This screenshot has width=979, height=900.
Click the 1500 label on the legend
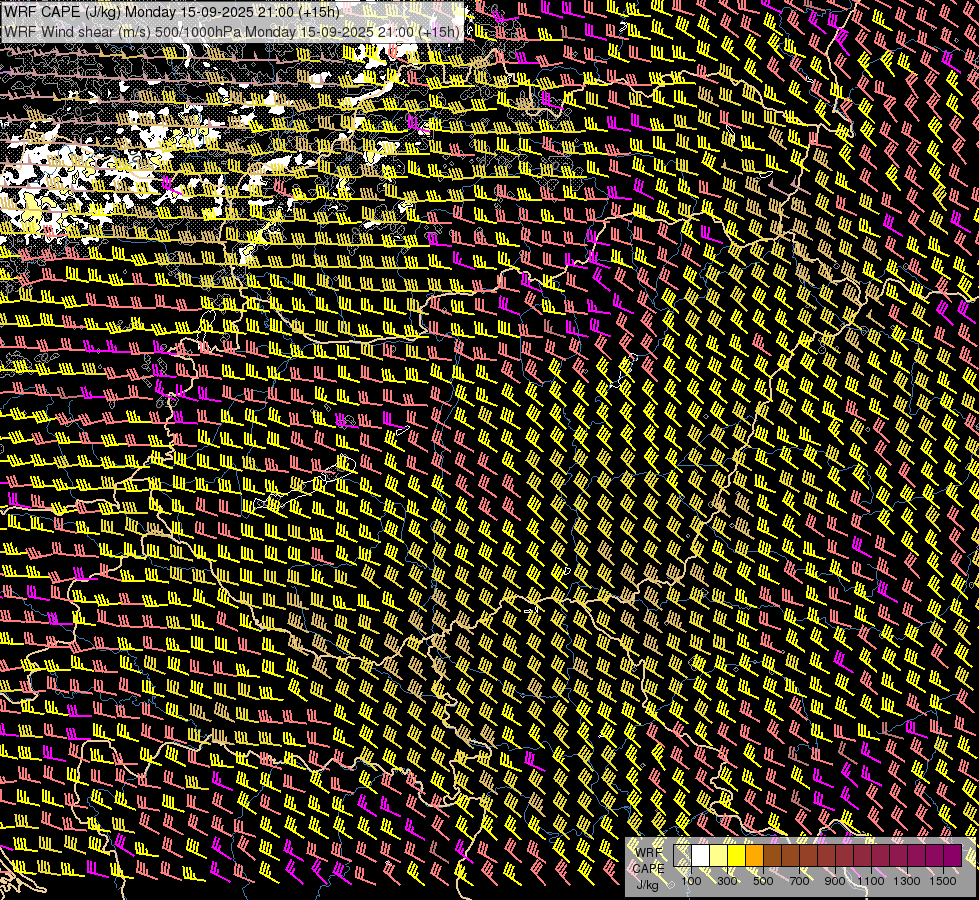[943, 881]
